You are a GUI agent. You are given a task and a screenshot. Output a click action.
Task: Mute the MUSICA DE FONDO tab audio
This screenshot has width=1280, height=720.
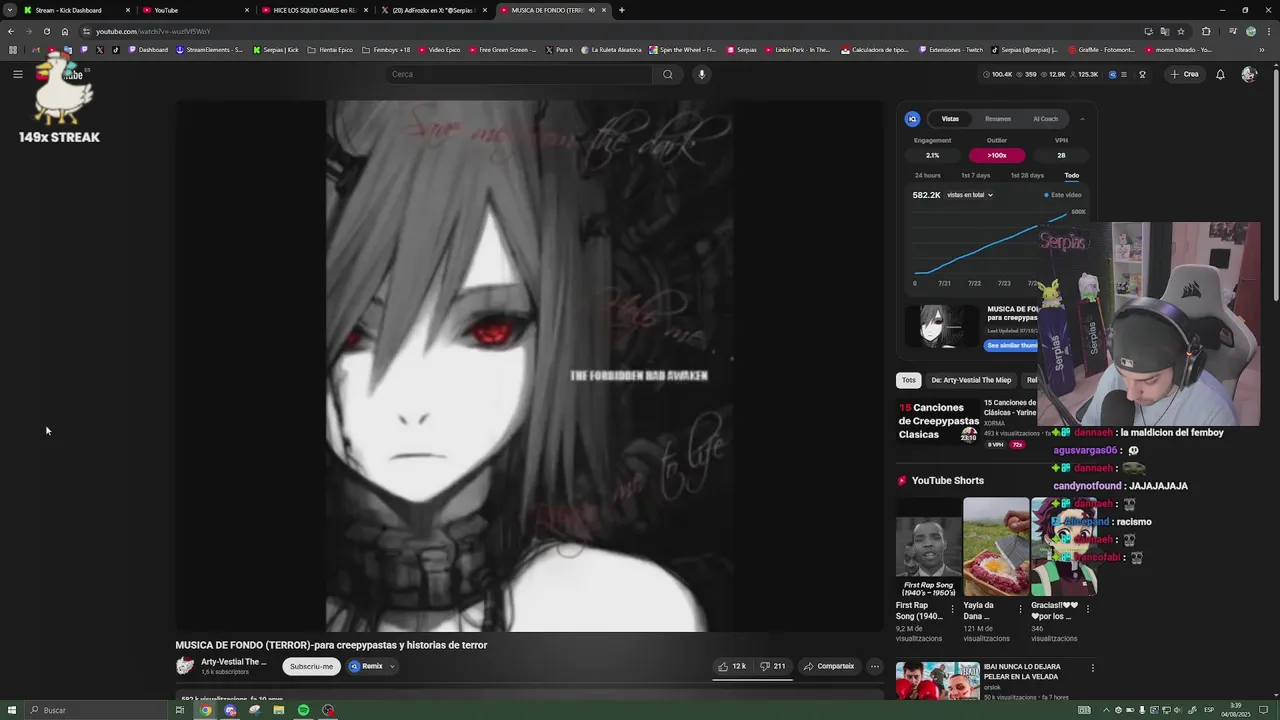tap(591, 10)
